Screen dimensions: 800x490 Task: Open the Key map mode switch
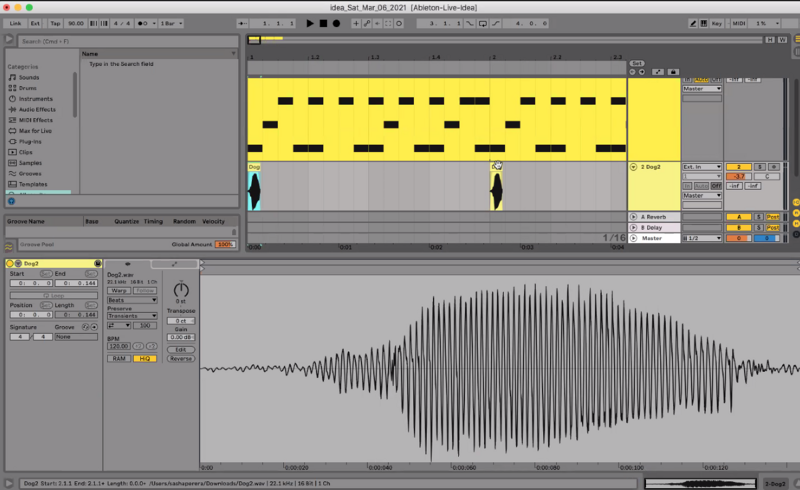pyautogui.click(x=716, y=22)
